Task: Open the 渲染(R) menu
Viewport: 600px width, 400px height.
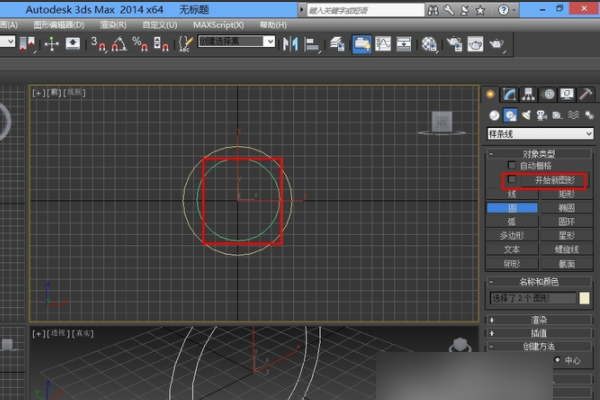Action: (x=113, y=25)
